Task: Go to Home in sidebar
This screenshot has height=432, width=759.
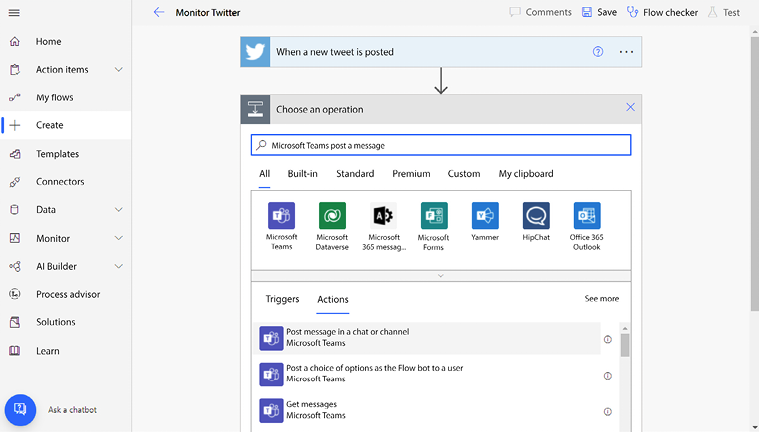Action: [x=48, y=42]
